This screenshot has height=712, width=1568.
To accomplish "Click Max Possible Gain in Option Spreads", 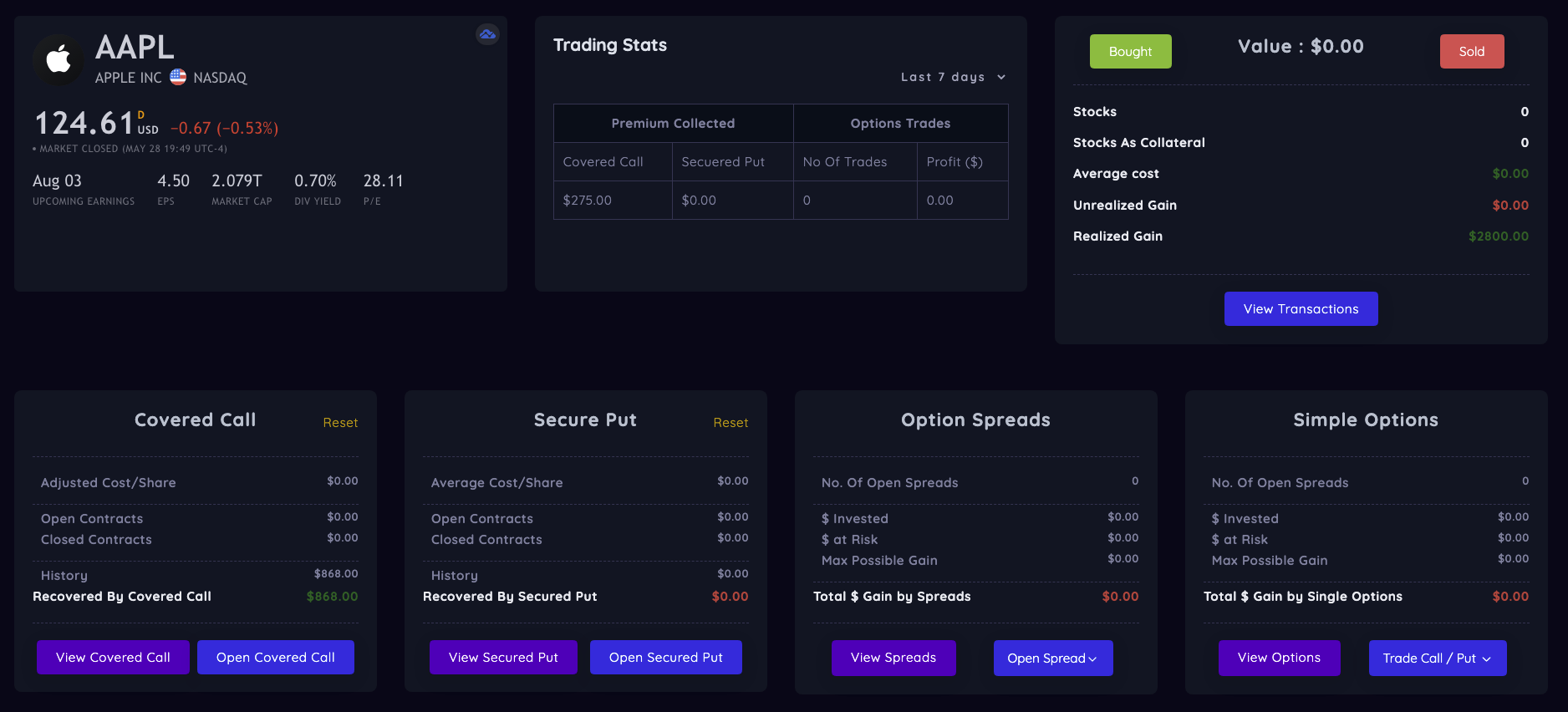I will pyautogui.click(x=879, y=561).
